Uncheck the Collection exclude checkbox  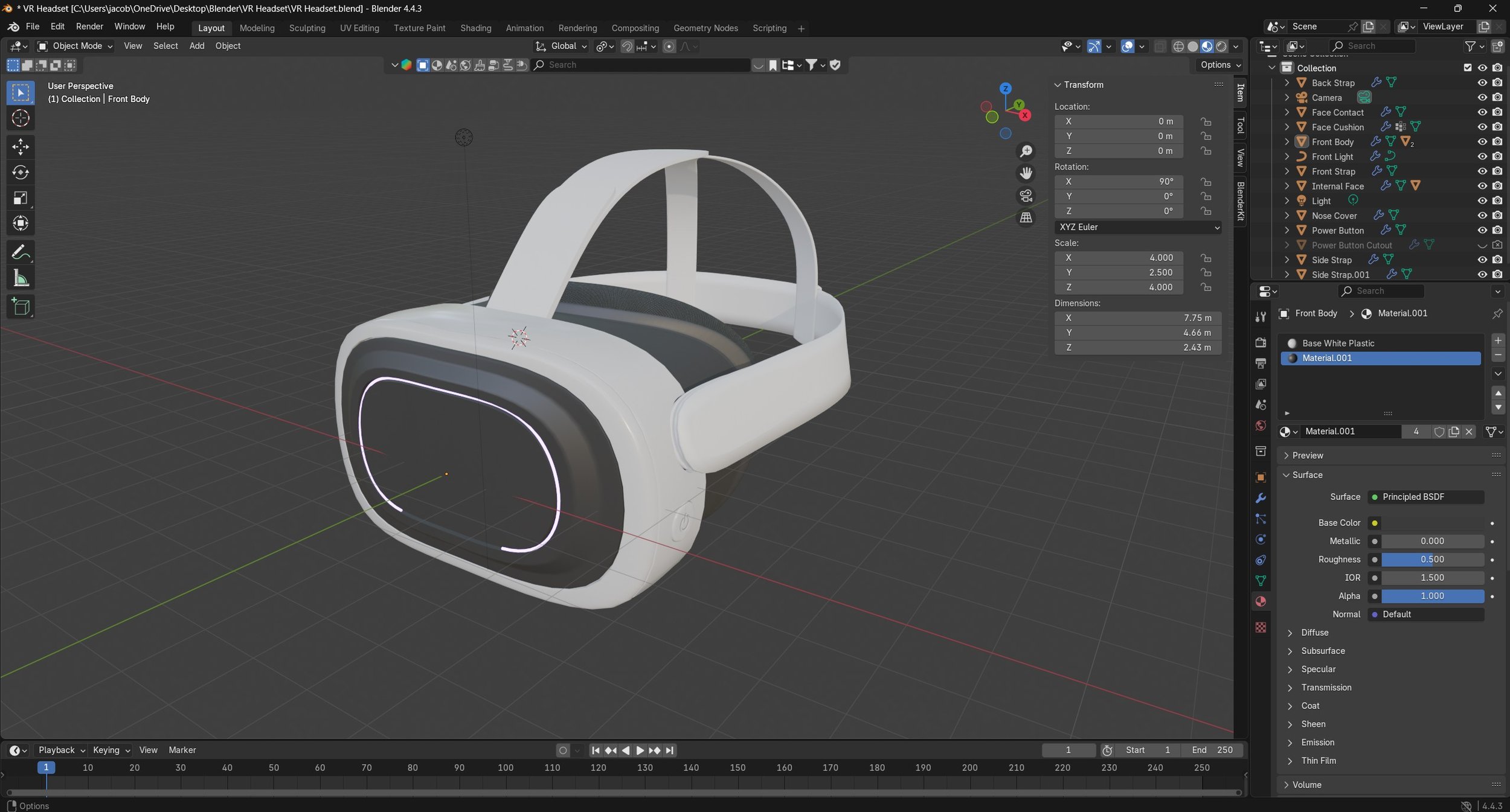(x=1468, y=68)
